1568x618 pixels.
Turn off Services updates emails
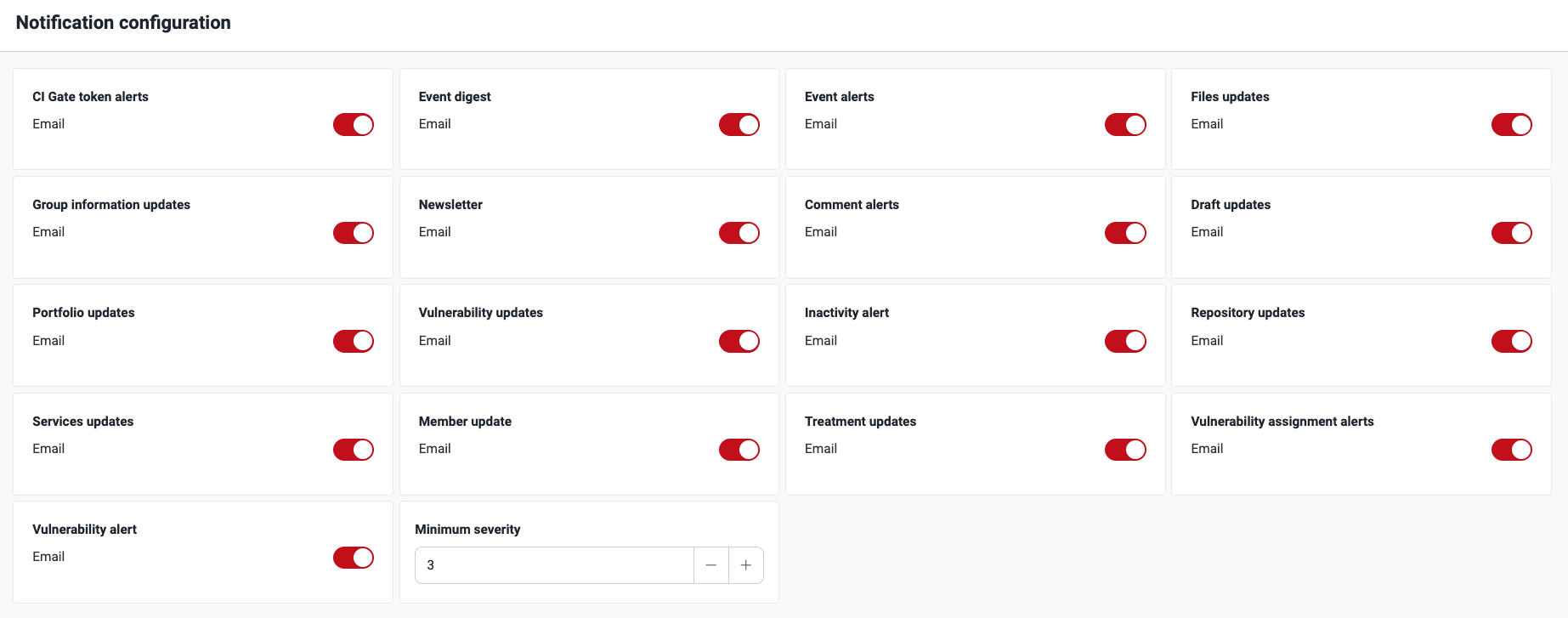point(353,450)
